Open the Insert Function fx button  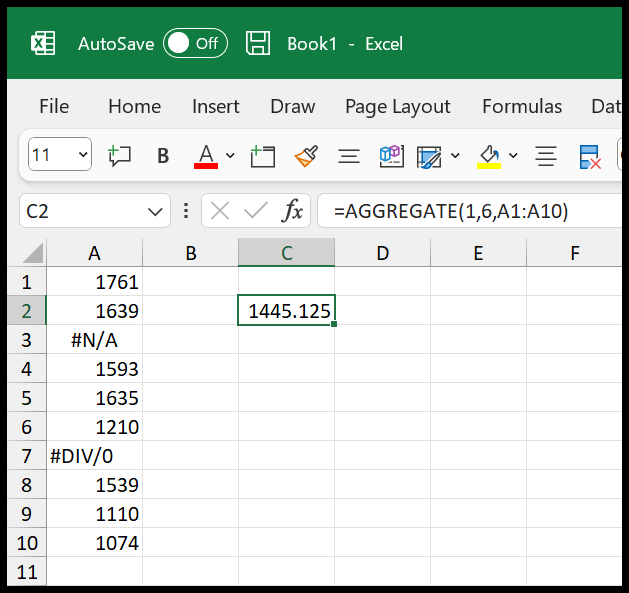point(292,210)
